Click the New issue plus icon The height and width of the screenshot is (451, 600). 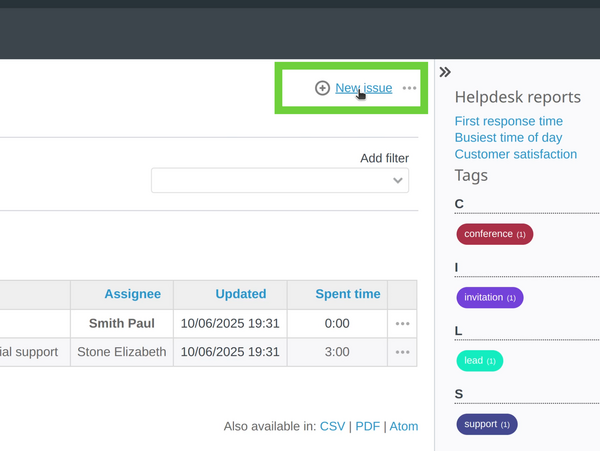pyautogui.click(x=322, y=88)
